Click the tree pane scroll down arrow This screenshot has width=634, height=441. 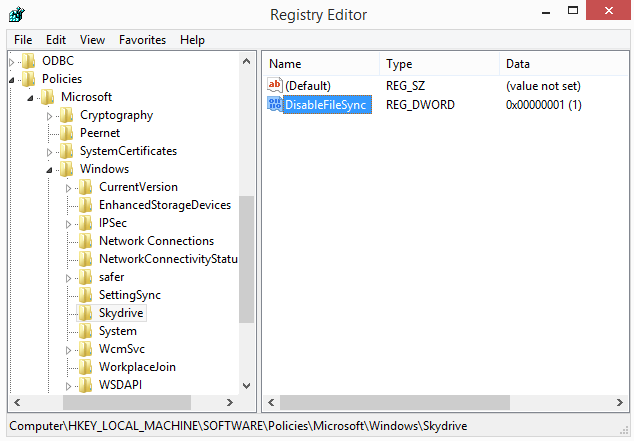click(246, 386)
